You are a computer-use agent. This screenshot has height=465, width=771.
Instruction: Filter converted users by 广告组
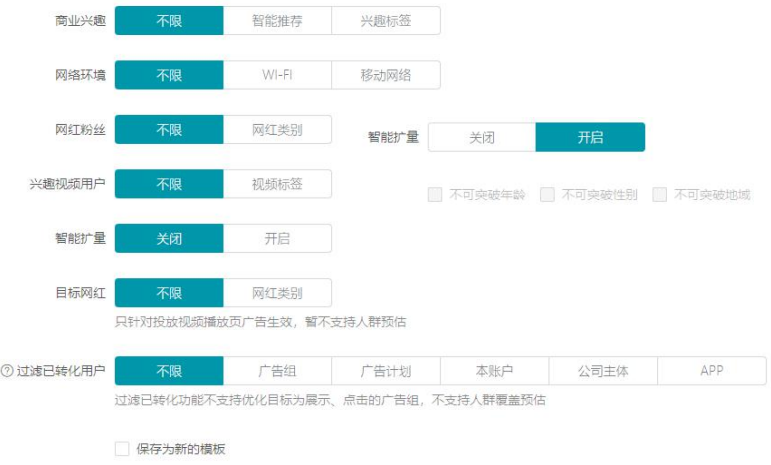click(277, 371)
